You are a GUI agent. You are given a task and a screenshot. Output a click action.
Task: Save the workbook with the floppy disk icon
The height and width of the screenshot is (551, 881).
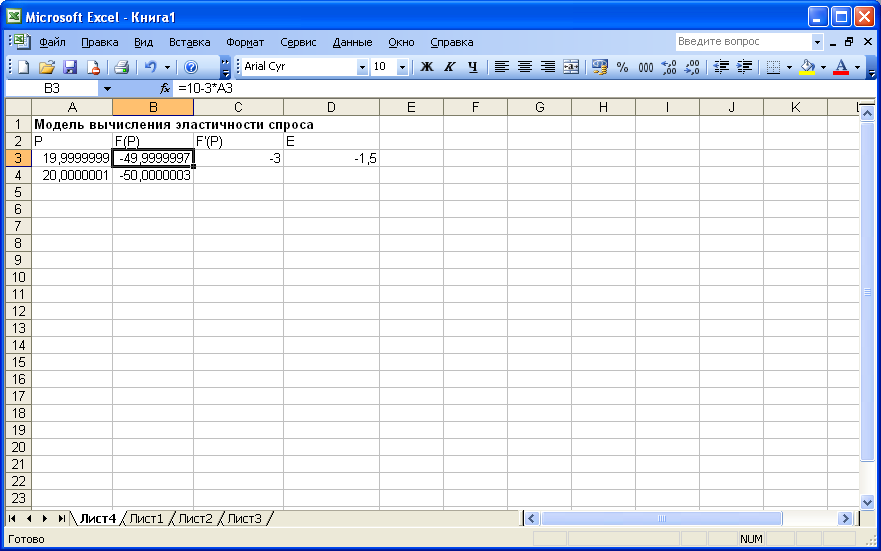click(70, 67)
